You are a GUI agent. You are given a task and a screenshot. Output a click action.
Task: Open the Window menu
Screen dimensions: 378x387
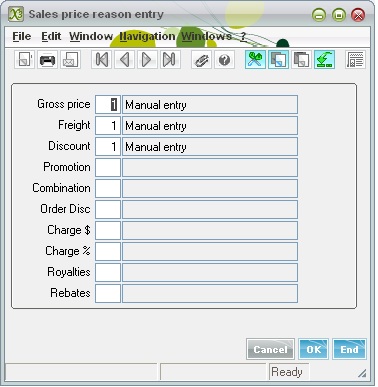[91, 36]
